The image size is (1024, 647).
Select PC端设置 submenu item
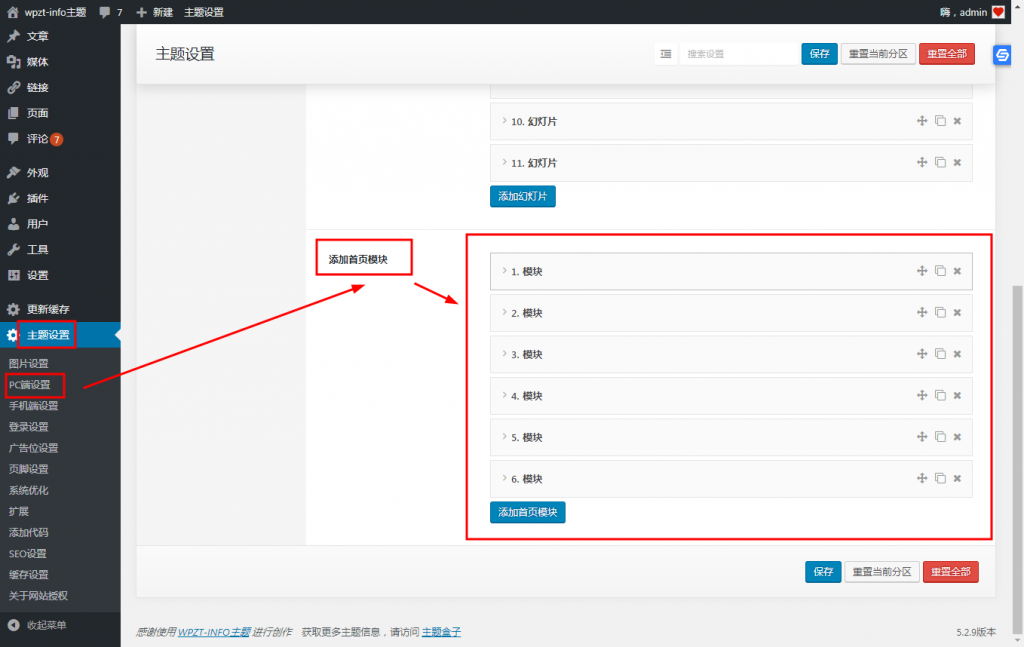(29, 385)
